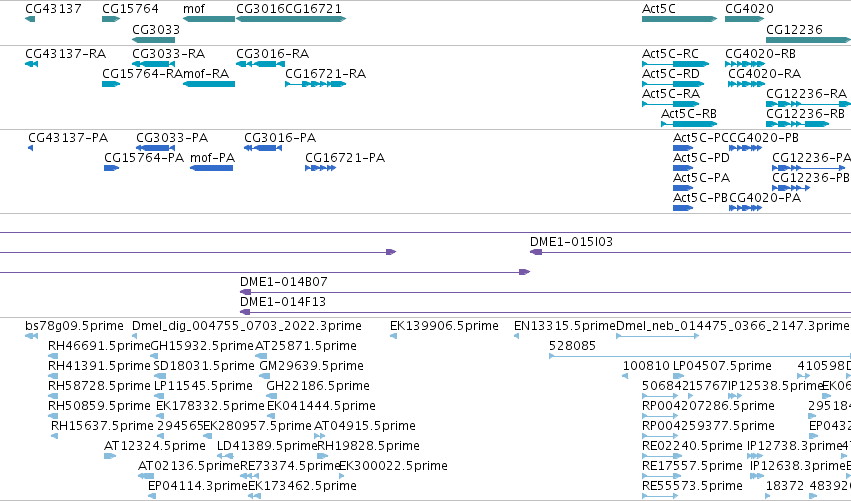The height and width of the screenshot is (501, 851).
Task: Select the mof gene arrow glyph
Action: [x=209, y=19]
